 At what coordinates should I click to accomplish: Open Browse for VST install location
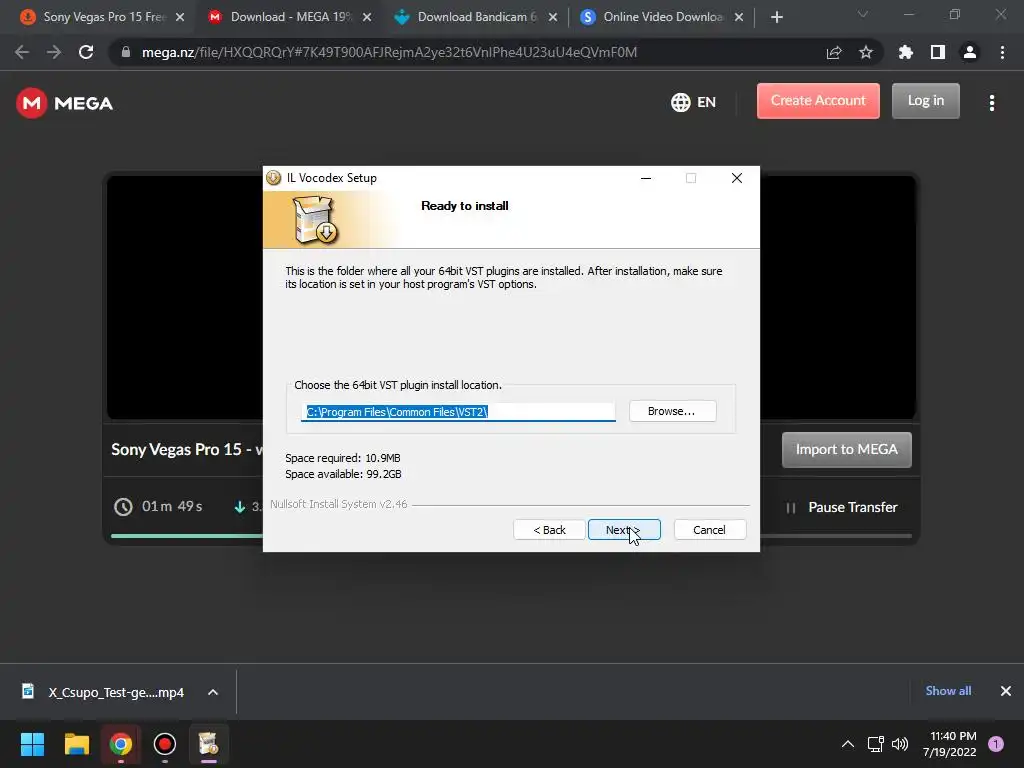[672, 411]
